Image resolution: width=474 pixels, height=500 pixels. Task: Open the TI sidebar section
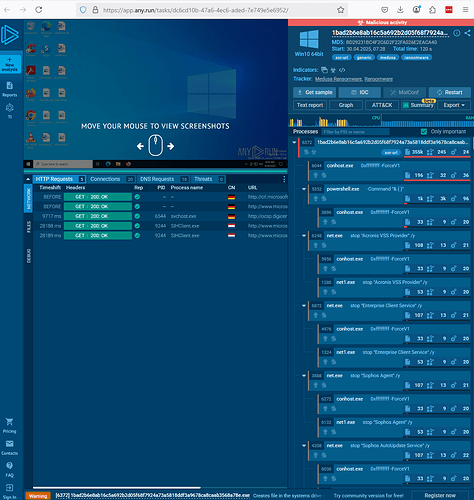tap(10, 111)
